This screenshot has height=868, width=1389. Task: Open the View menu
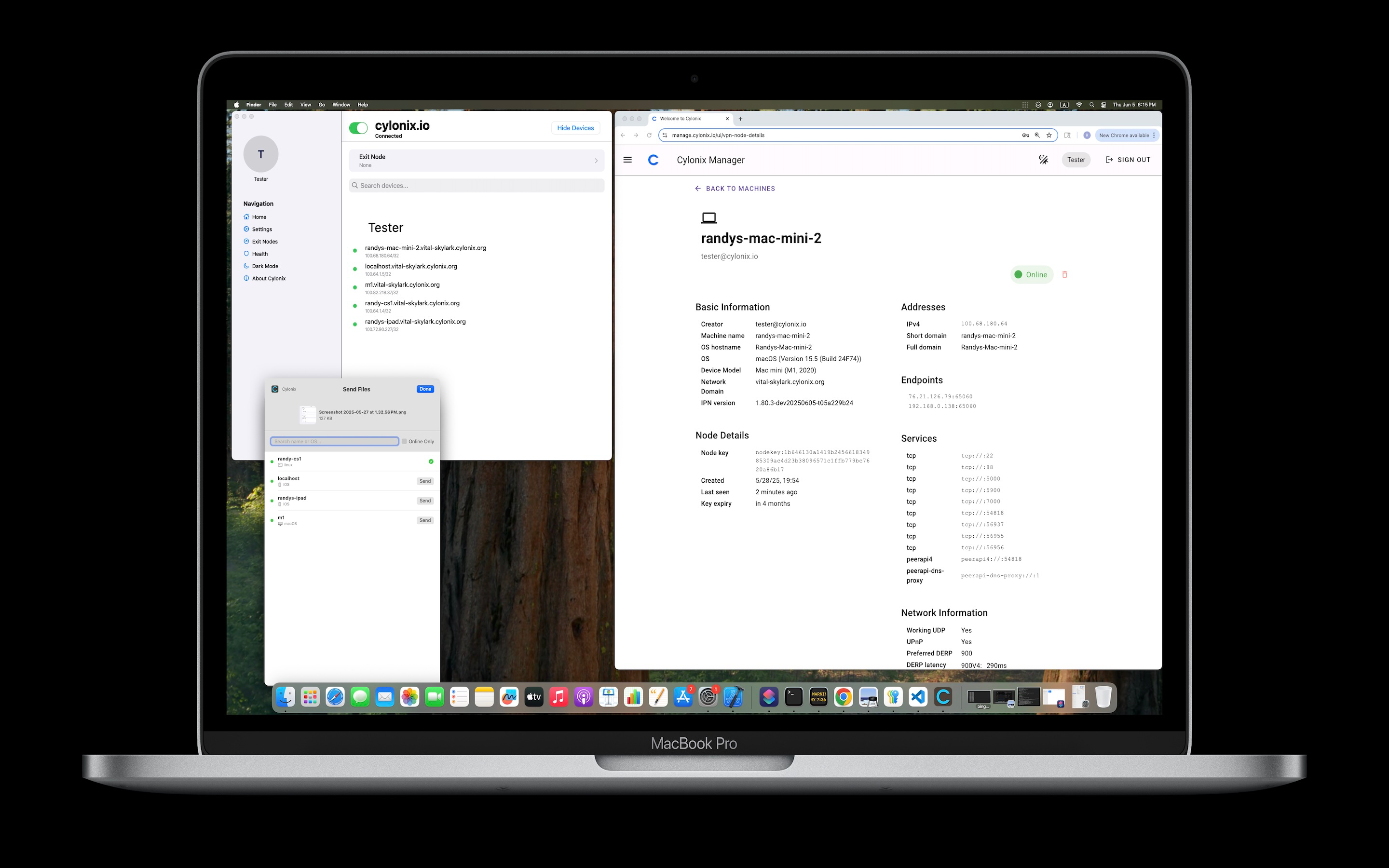[x=305, y=105]
